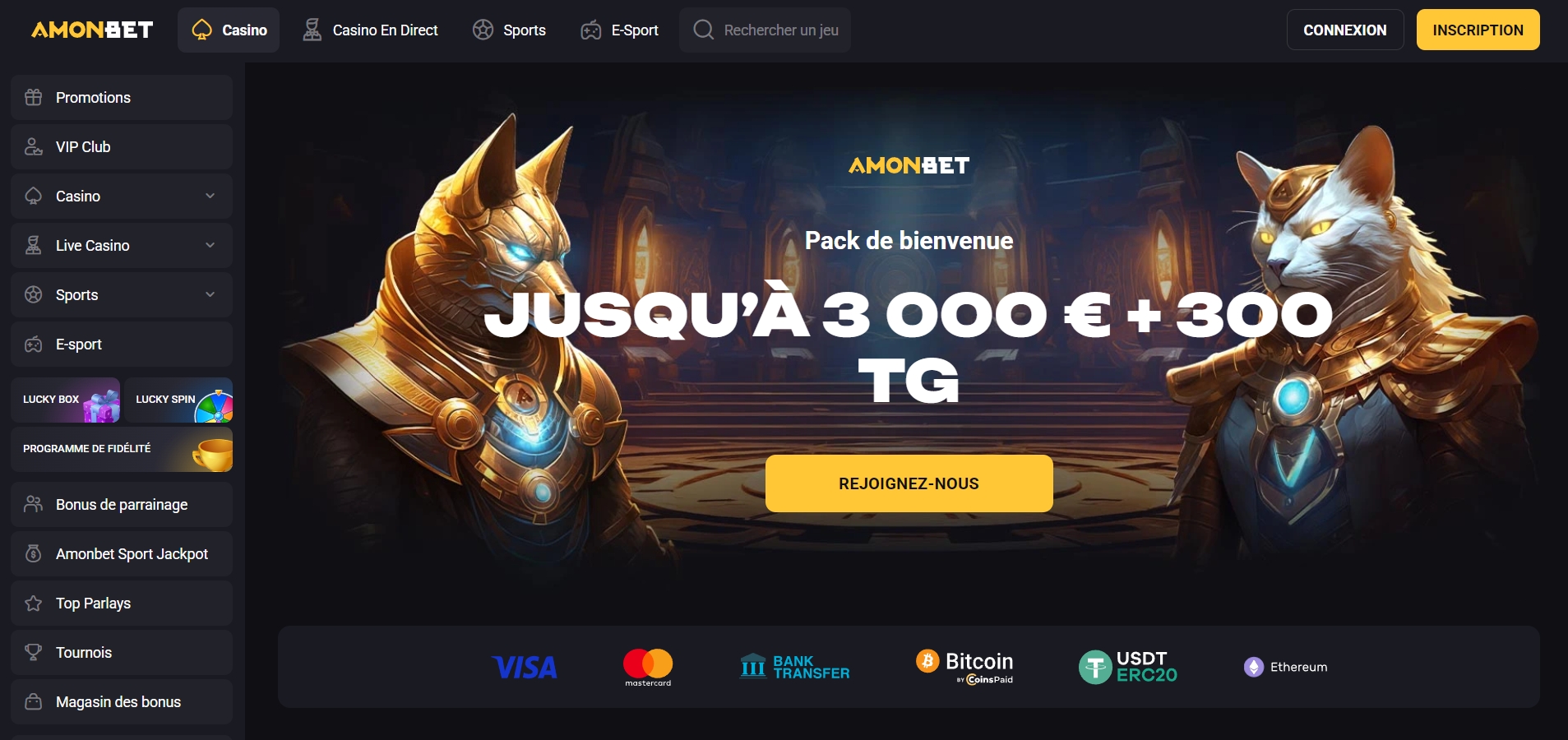Click the Amonbet Sport Jackpot money bag icon

(33, 553)
